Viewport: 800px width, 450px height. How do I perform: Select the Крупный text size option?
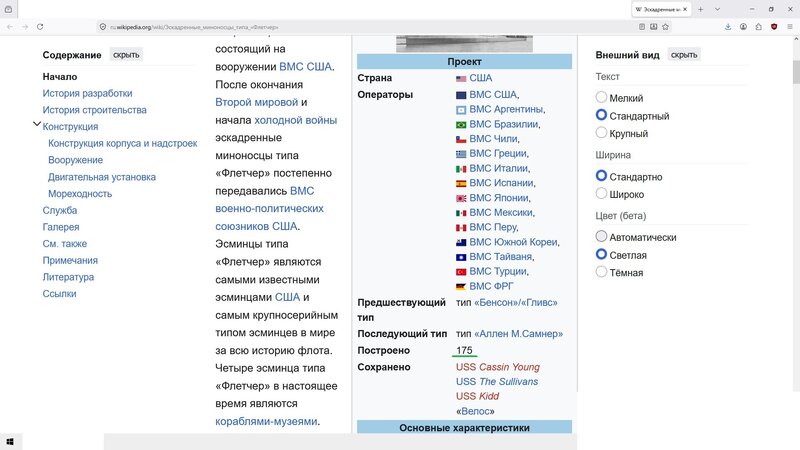(601, 133)
